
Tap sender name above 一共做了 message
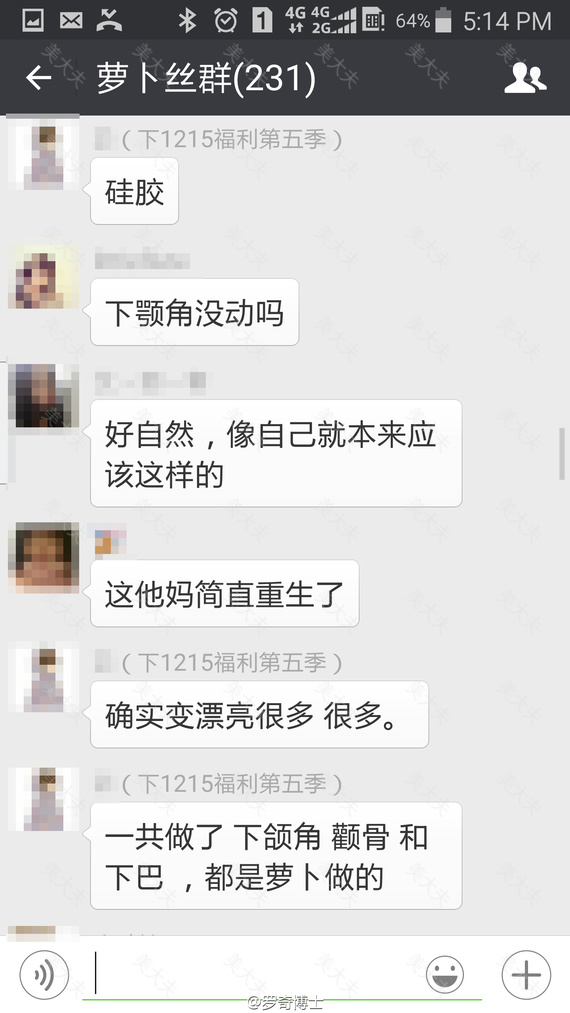pyautogui.click(x=220, y=784)
